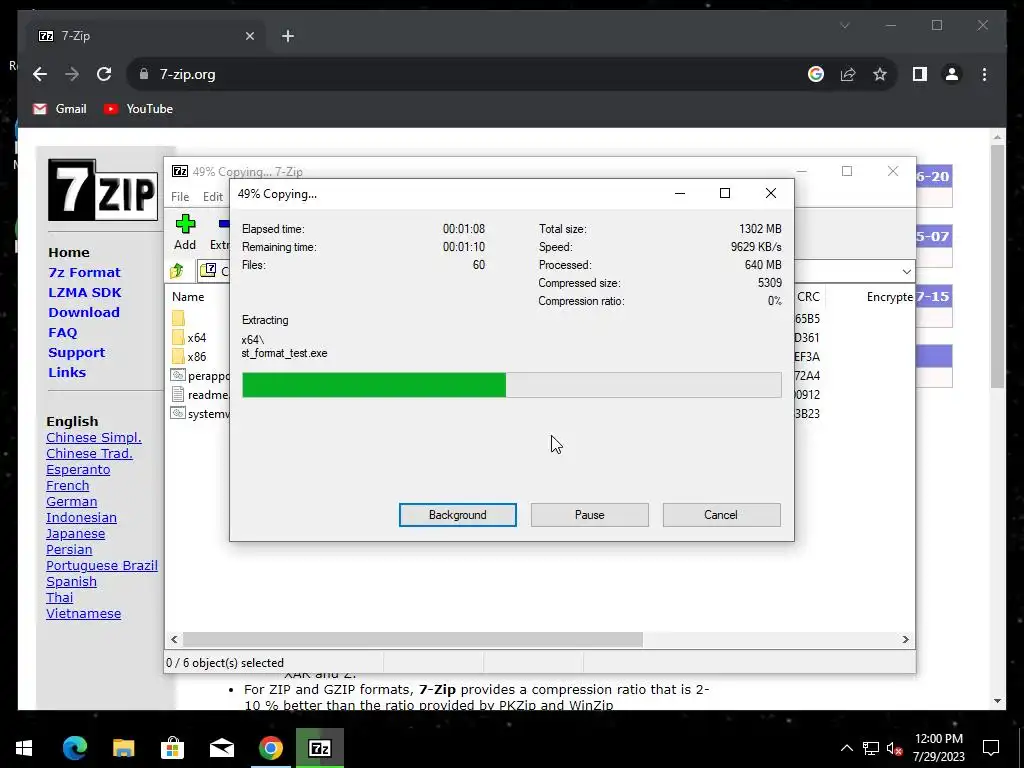The height and width of the screenshot is (768, 1024).
Task: Click the Speed value 9629 KB/s
Action: (756, 247)
